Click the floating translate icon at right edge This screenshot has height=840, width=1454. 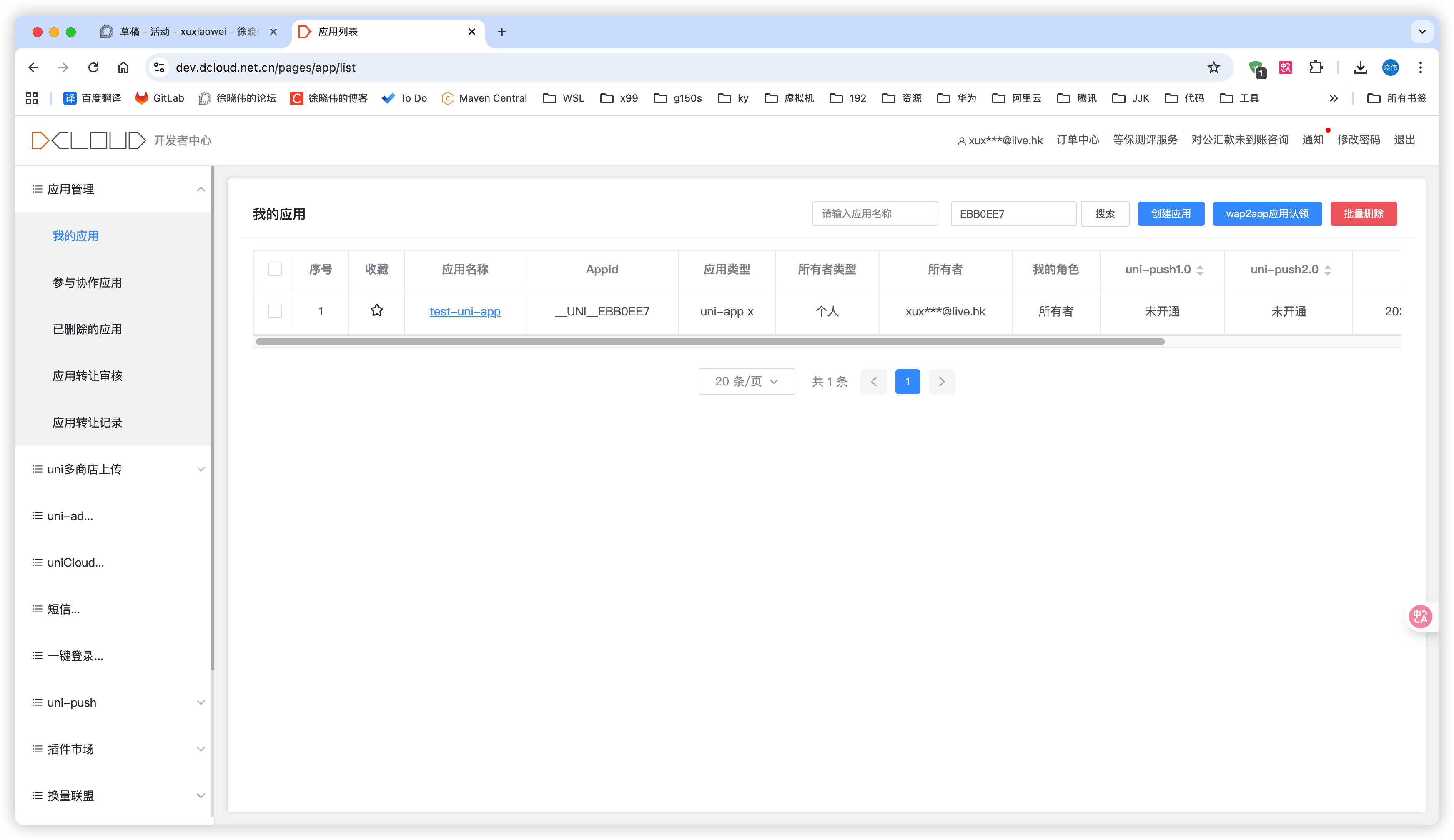pos(1420,617)
